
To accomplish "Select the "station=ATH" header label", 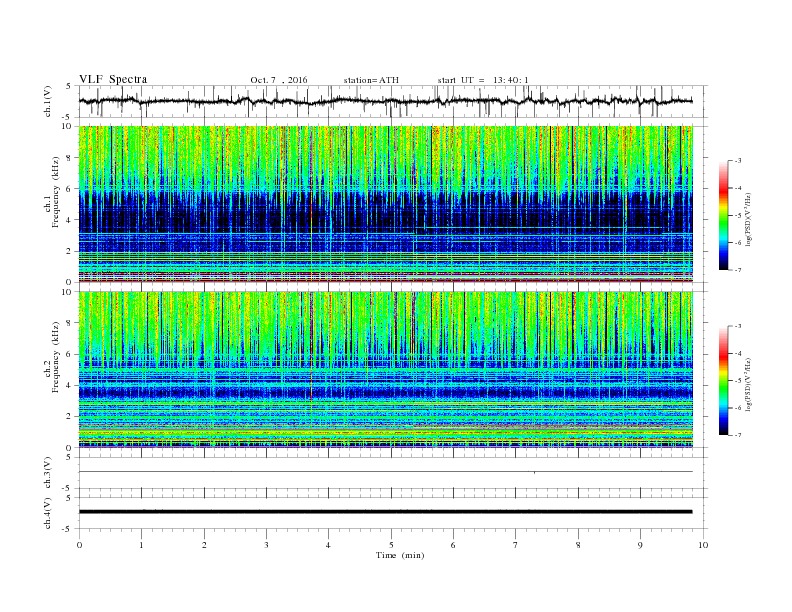I will pos(371,80).
